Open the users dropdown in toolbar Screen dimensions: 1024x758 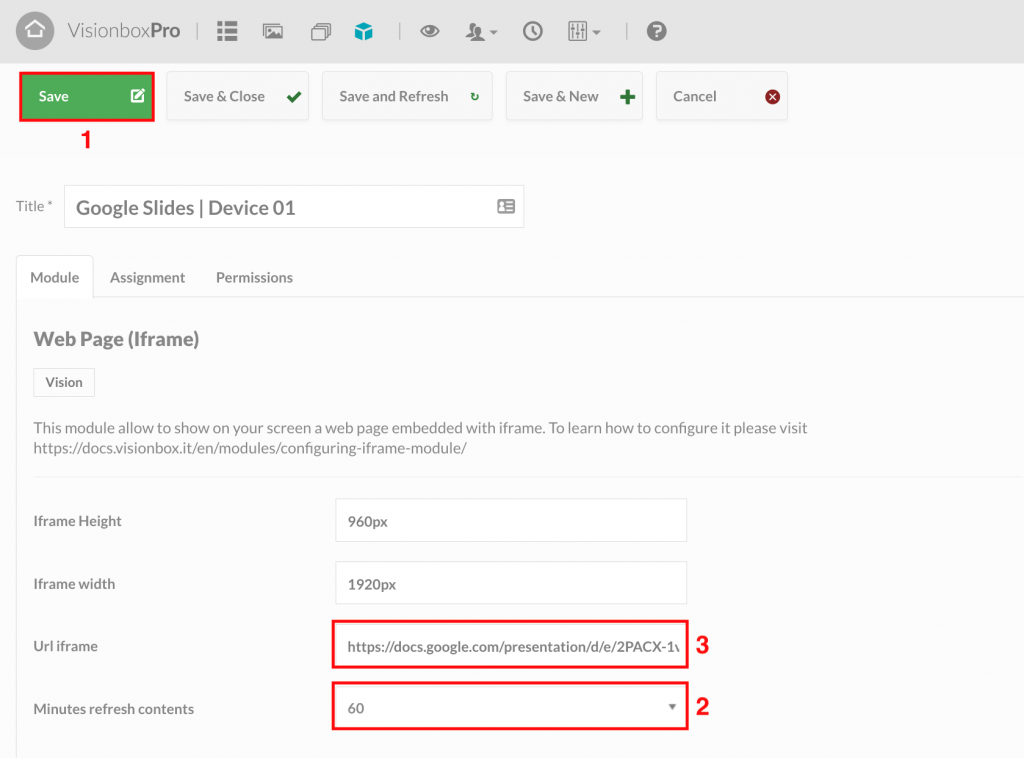(481, 31)
